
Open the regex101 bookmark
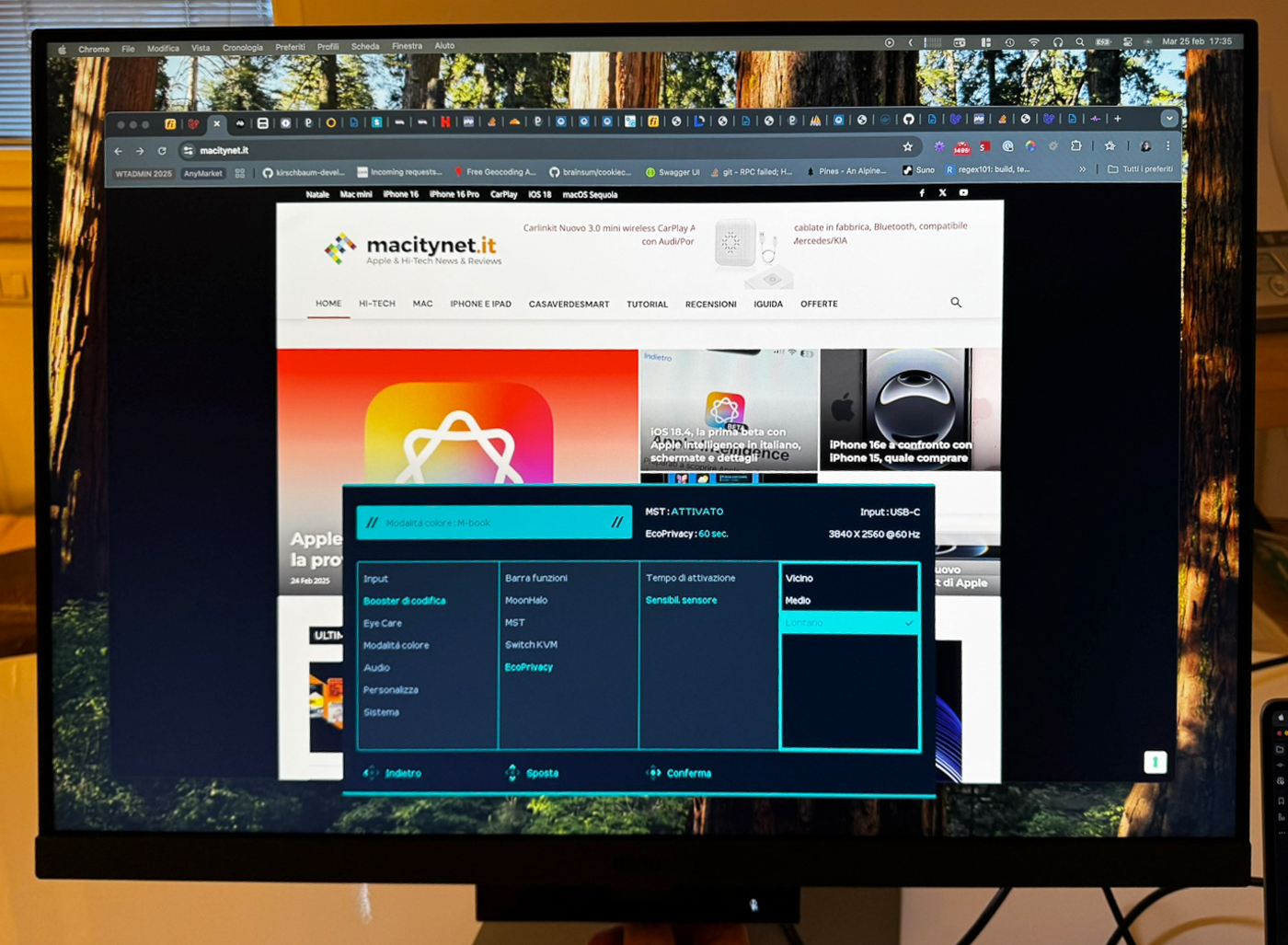point(987,169)
